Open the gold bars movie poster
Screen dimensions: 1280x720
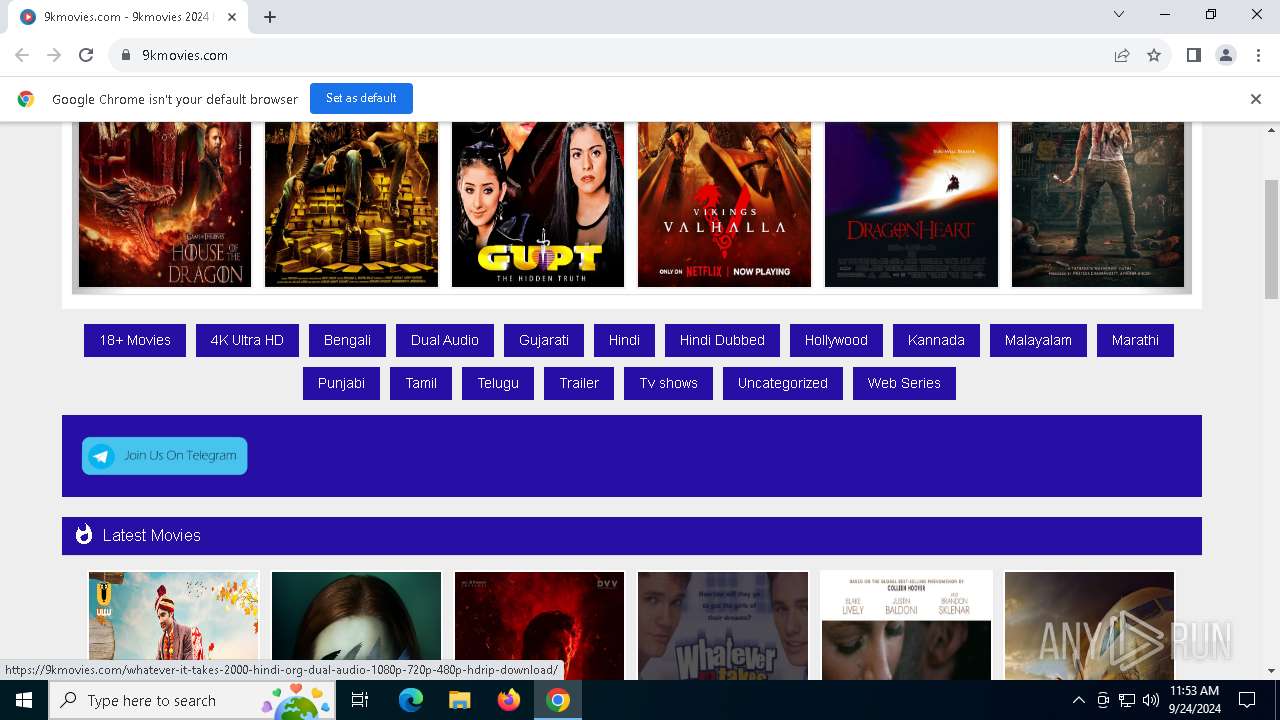click(351, 204)
